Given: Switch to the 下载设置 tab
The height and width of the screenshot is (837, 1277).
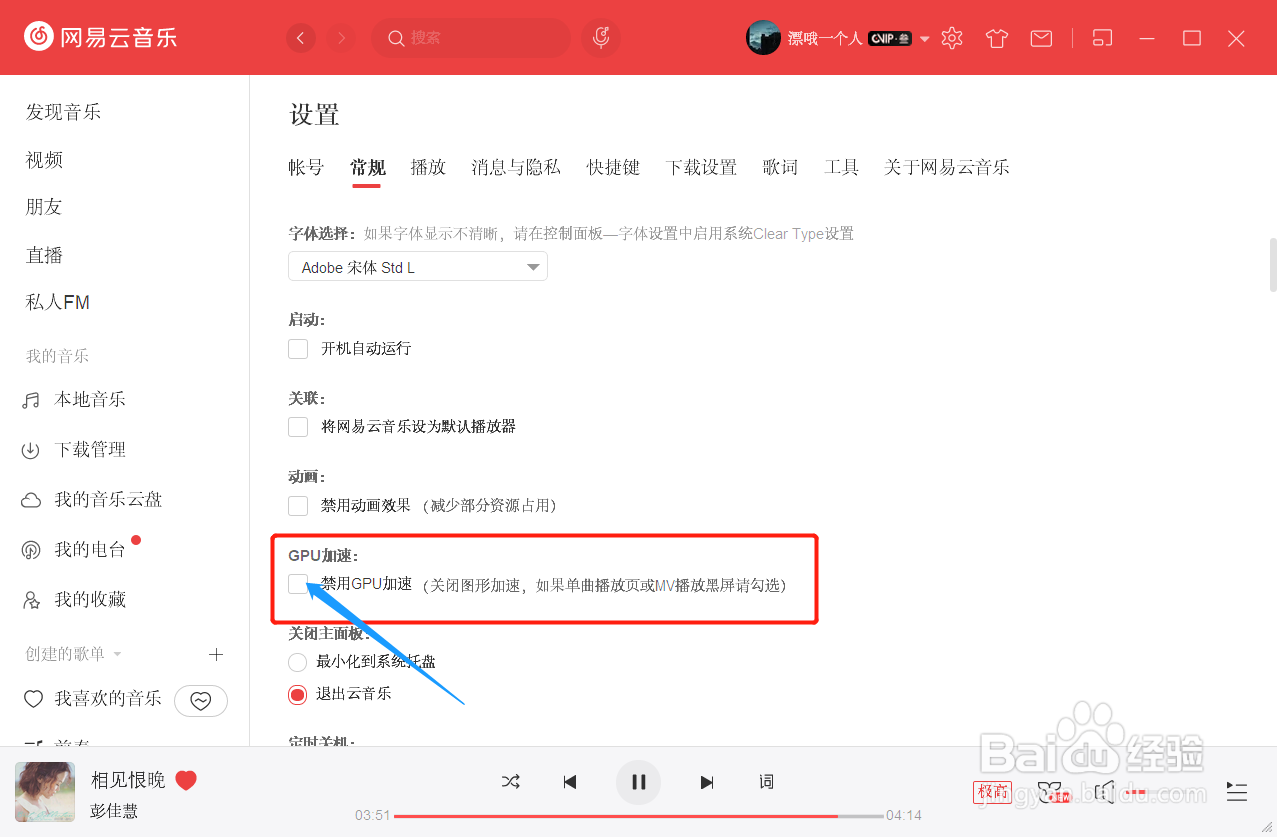Looking at the screenshot, I should (701, 167).
